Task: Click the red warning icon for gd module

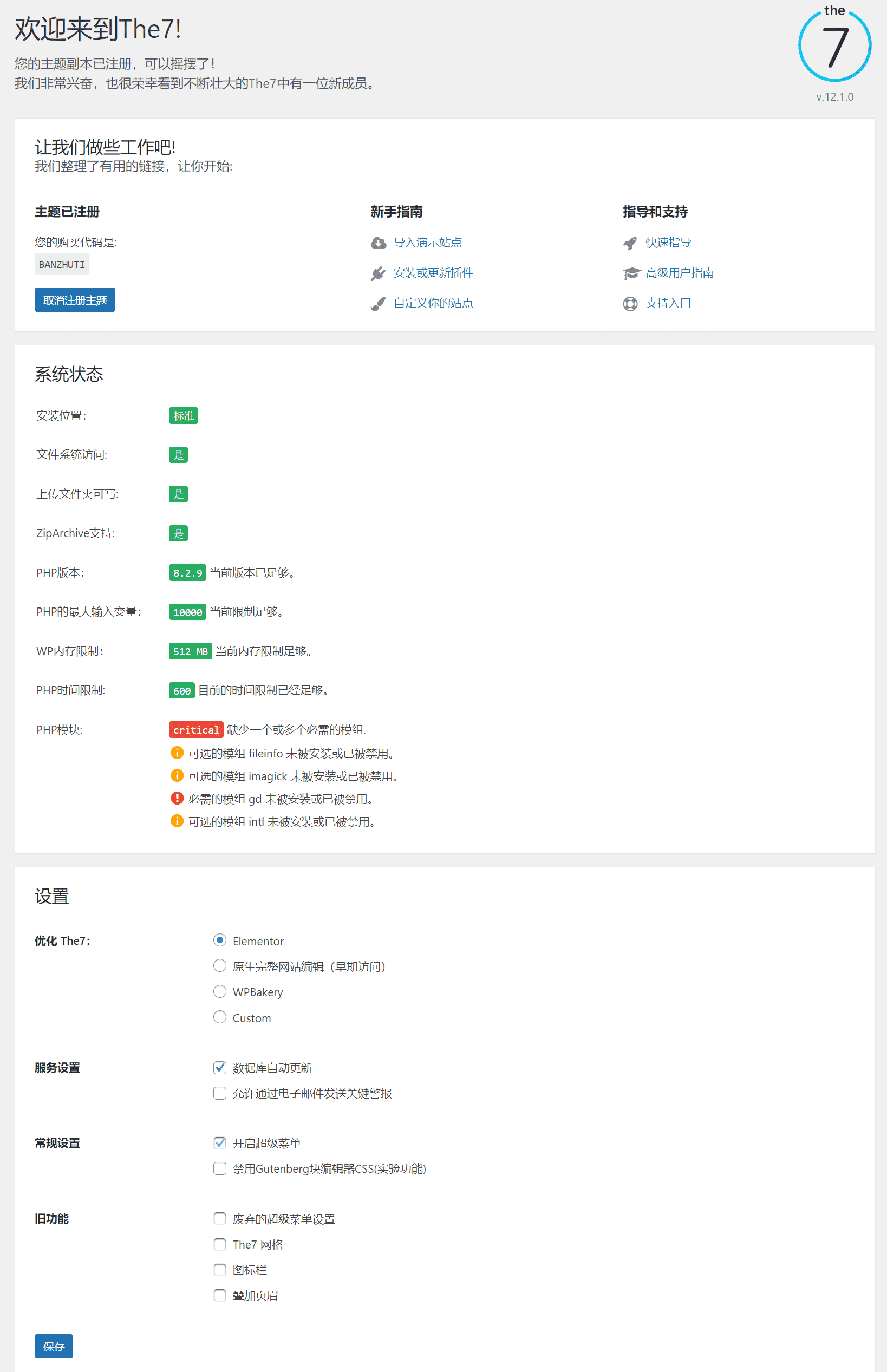Action: [x=178, y=798]
